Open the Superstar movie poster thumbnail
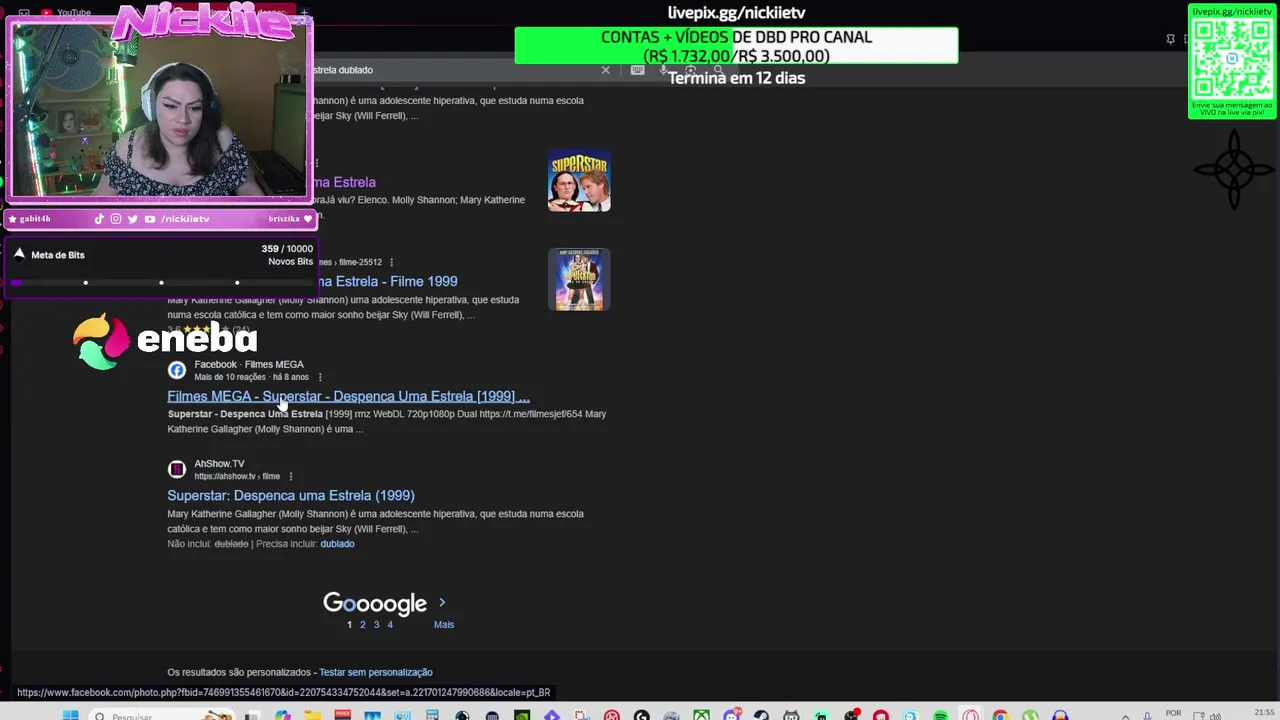This screenshot has height=720, width=1280. (579, 181)
